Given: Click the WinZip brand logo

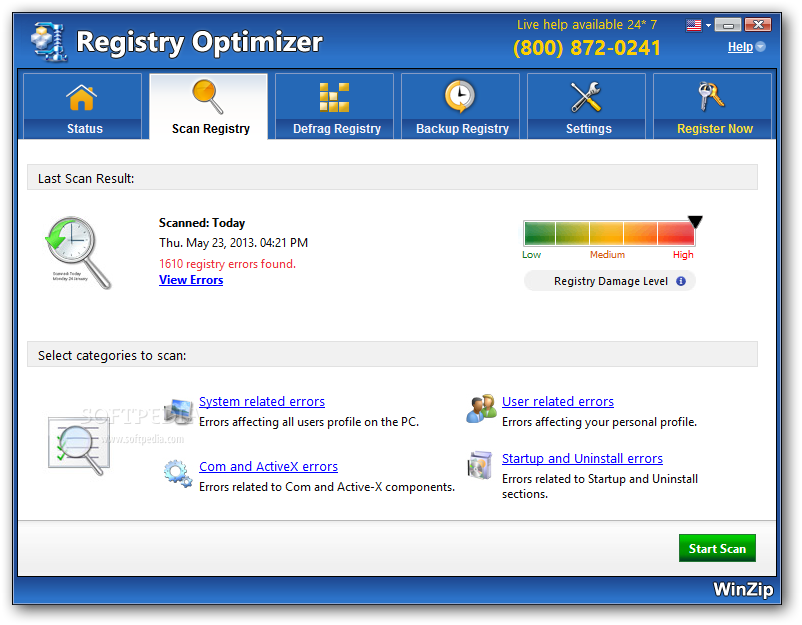Looking at the screenshot, I should click(743, 589).
